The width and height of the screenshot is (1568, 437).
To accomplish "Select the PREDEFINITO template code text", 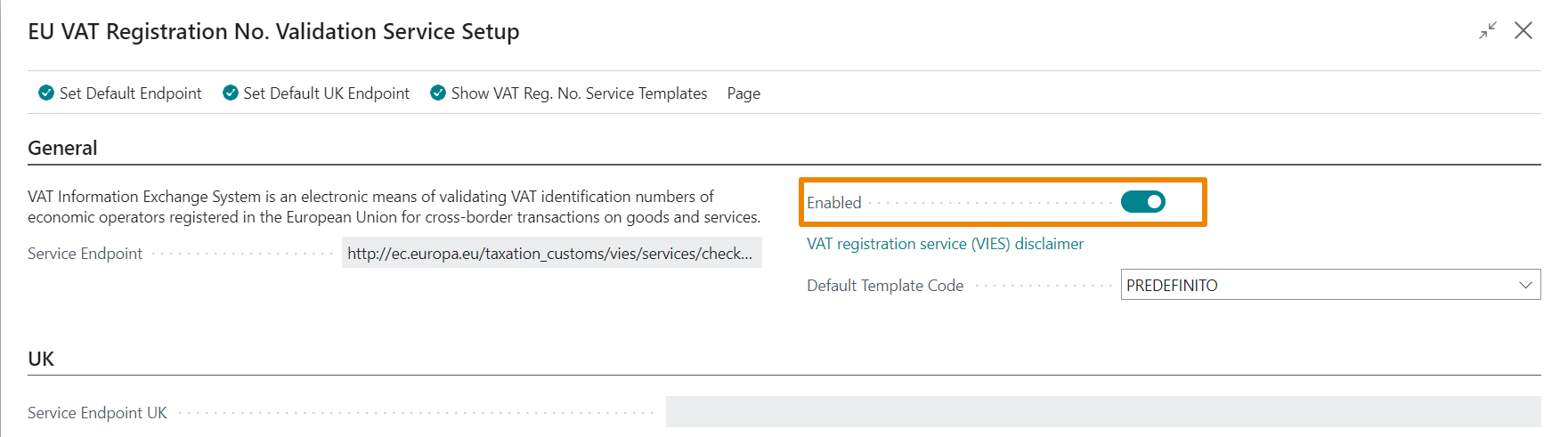I will tap(1172, 286).
